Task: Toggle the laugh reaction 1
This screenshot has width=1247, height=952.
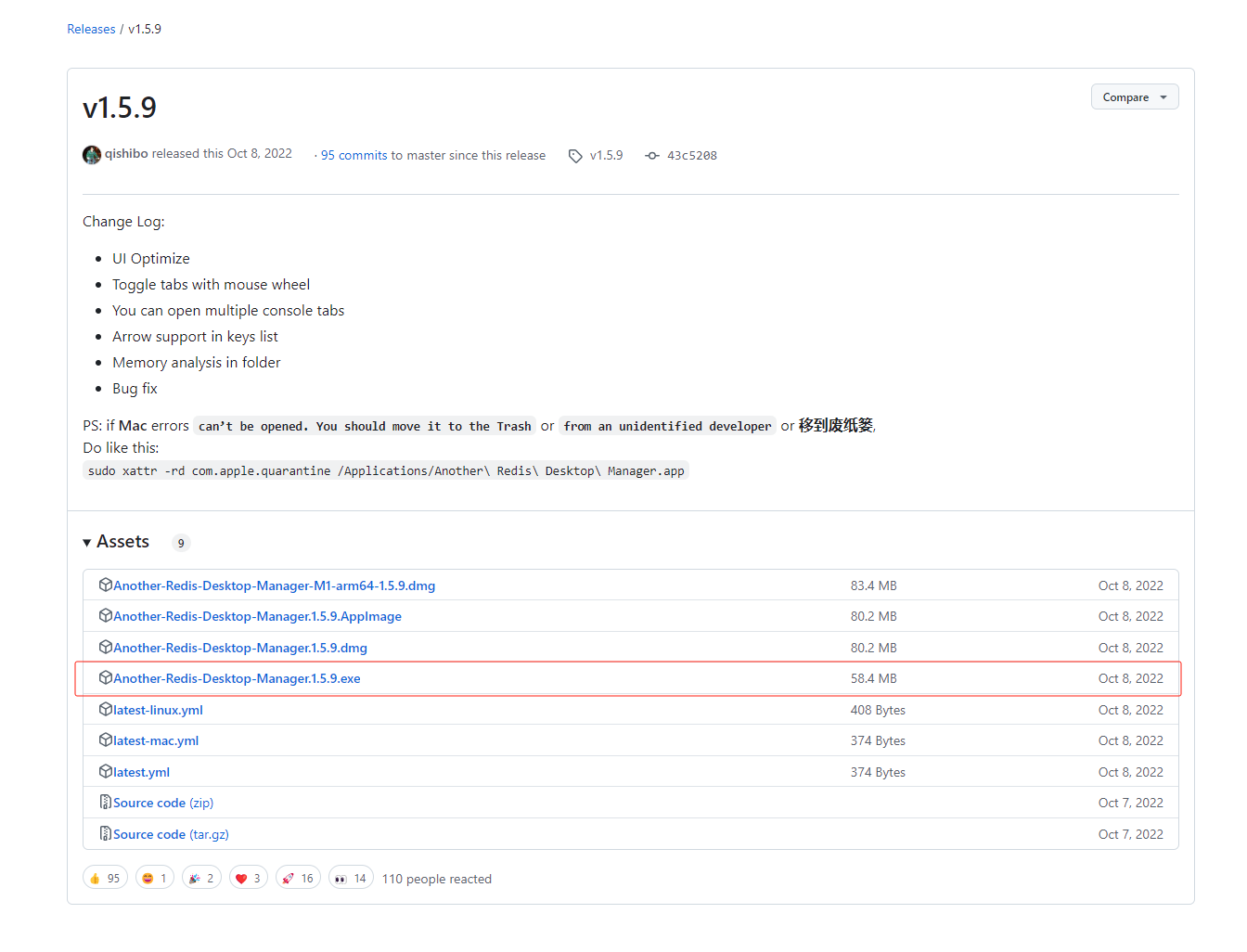Action: click(155, 878)
